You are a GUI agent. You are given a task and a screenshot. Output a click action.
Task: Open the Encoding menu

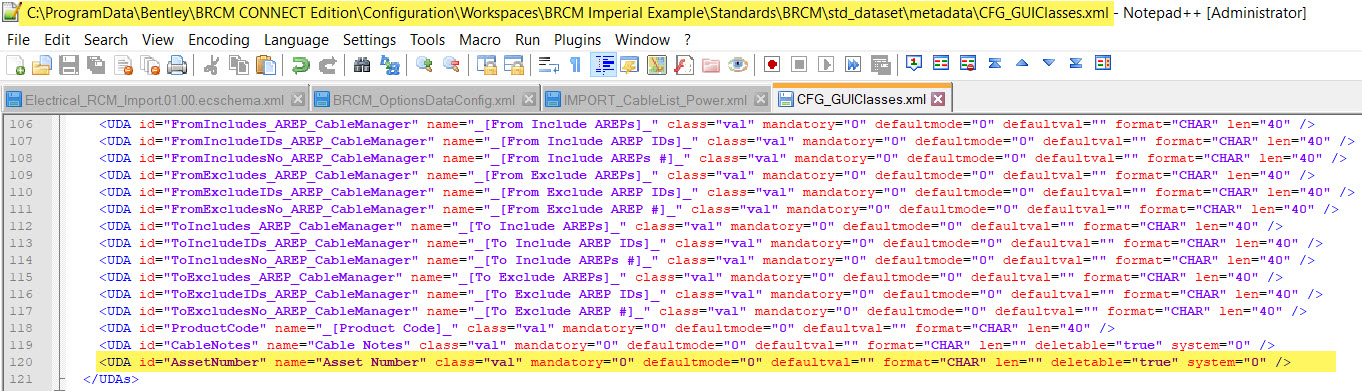(219, 40)
